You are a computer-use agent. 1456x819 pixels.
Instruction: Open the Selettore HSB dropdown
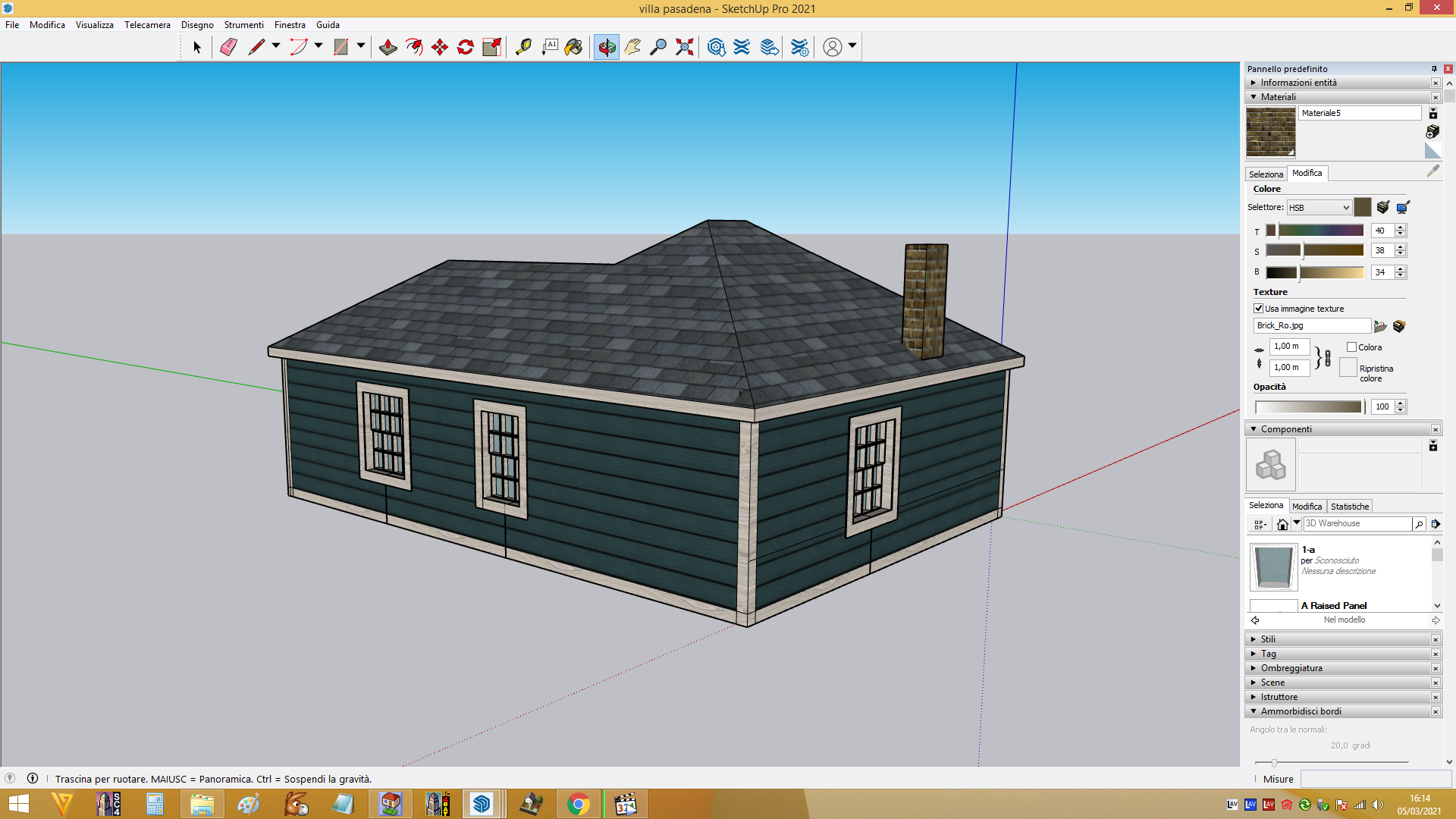pos(1319,208)
